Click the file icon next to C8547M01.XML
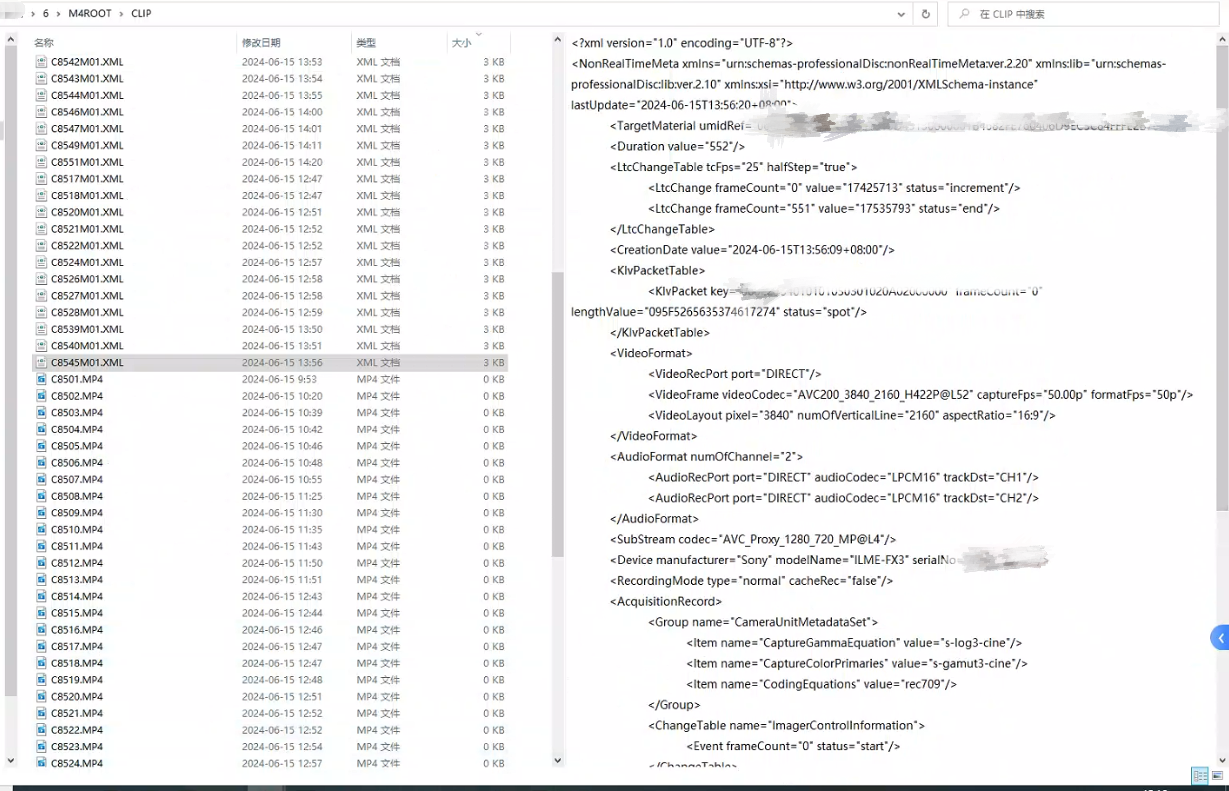1229x791 pixels. pyautogui.click(x=42, y=129)
